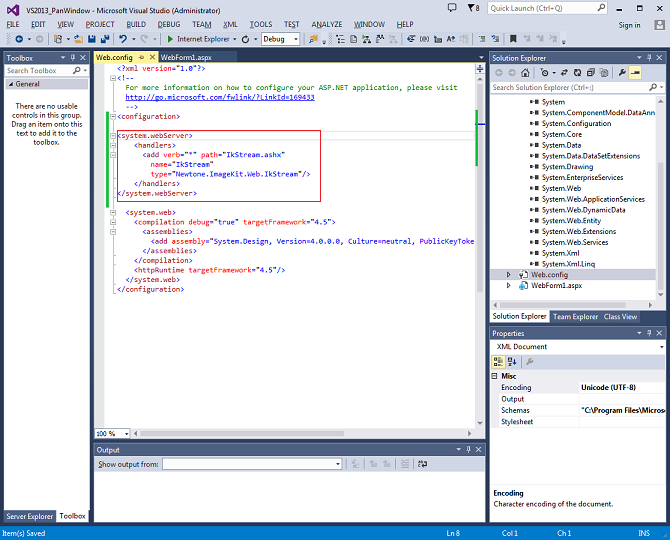Pin the Toolbox panel with the auto-hide pushpin

73,58
